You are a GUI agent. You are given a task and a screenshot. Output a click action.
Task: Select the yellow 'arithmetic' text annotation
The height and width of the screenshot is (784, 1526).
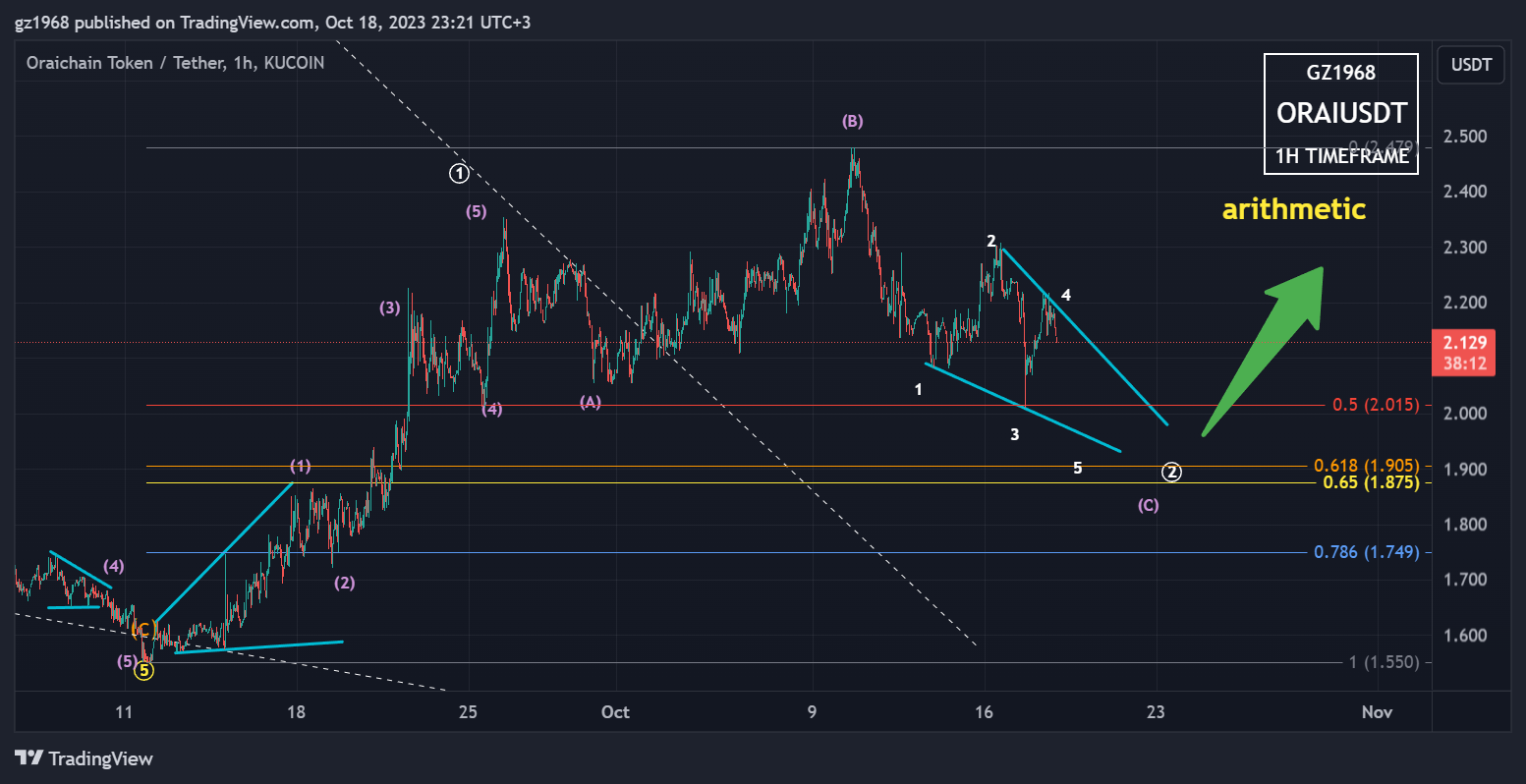click(1293, 208)
